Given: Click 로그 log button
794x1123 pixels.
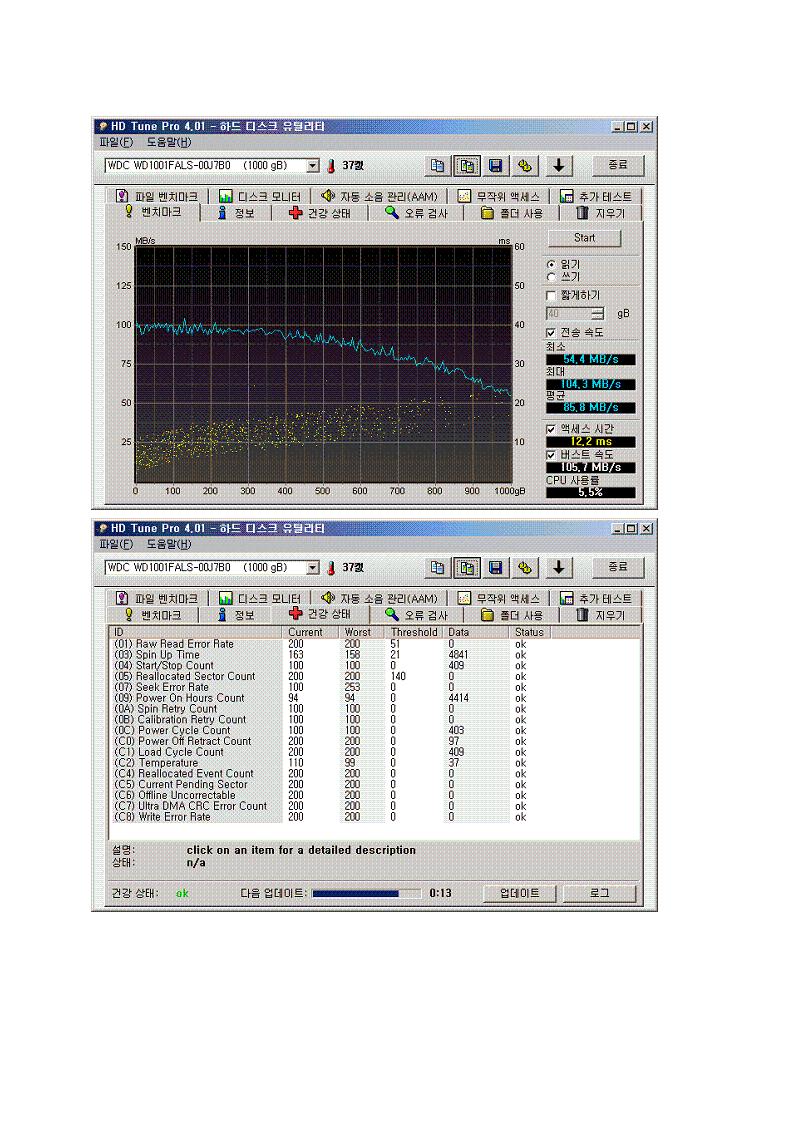Looking at the screenshot, I should point(599,894).
